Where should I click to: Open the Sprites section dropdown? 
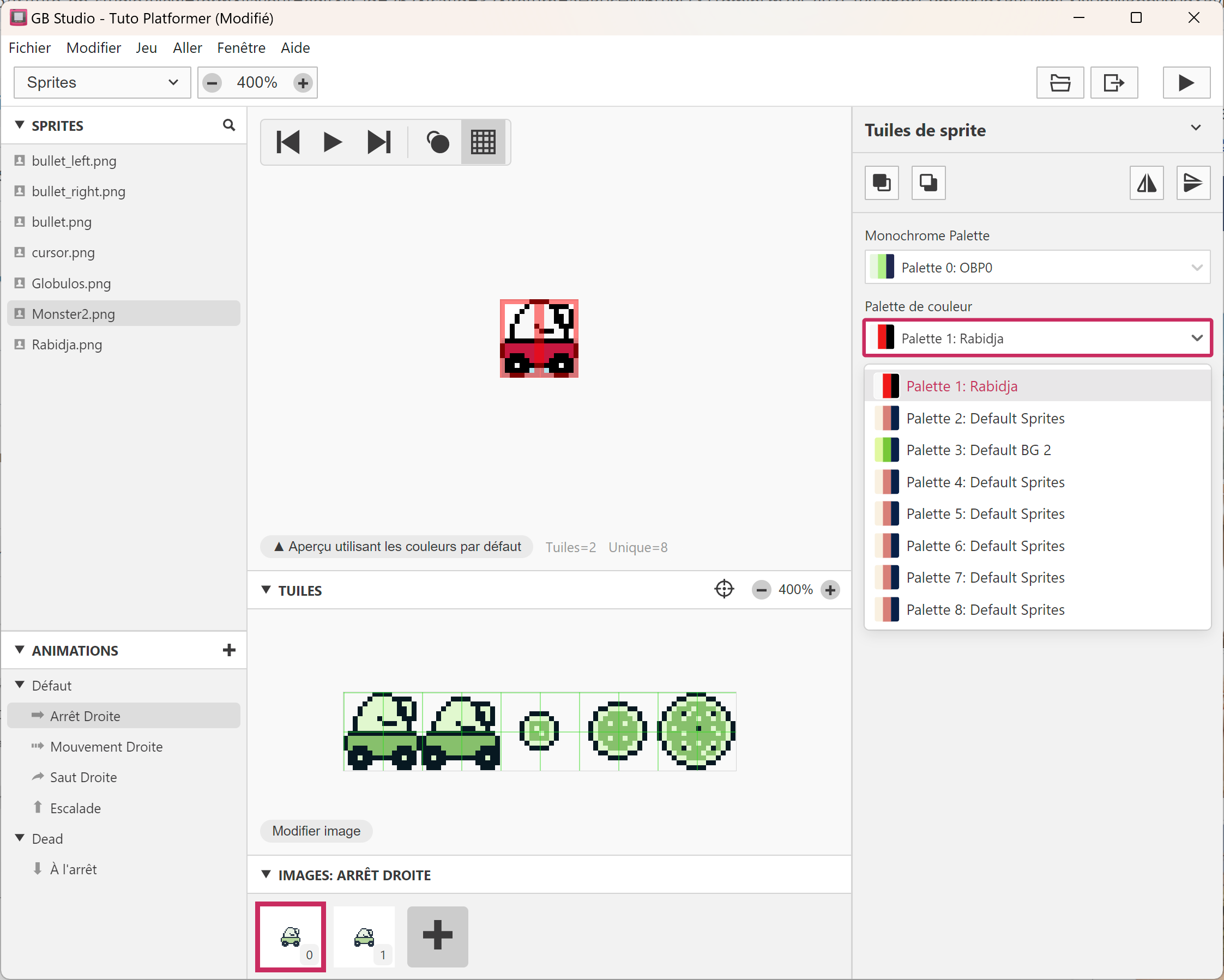click(102, 83)
